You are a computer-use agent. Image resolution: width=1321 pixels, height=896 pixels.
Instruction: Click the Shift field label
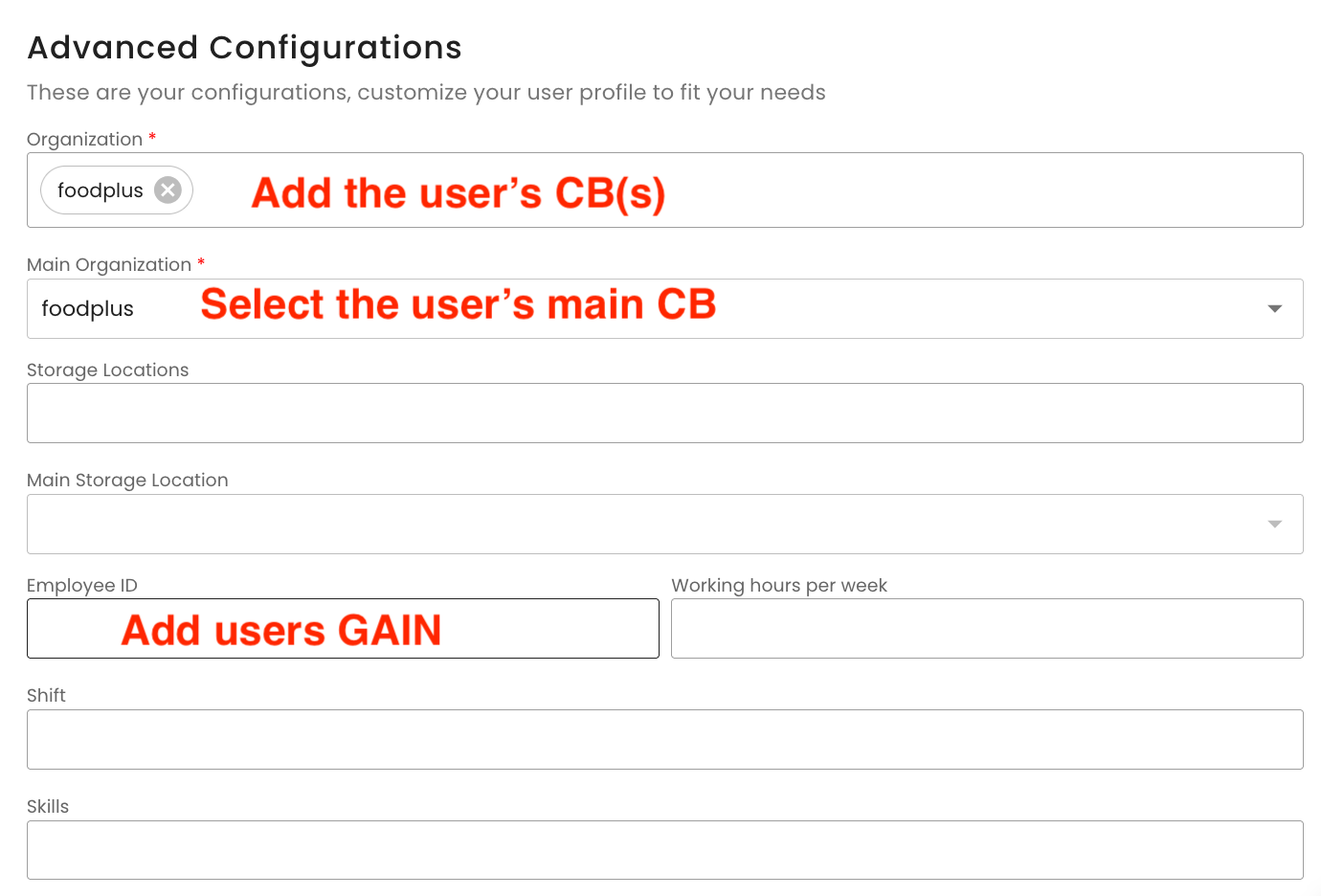[46, 696]
